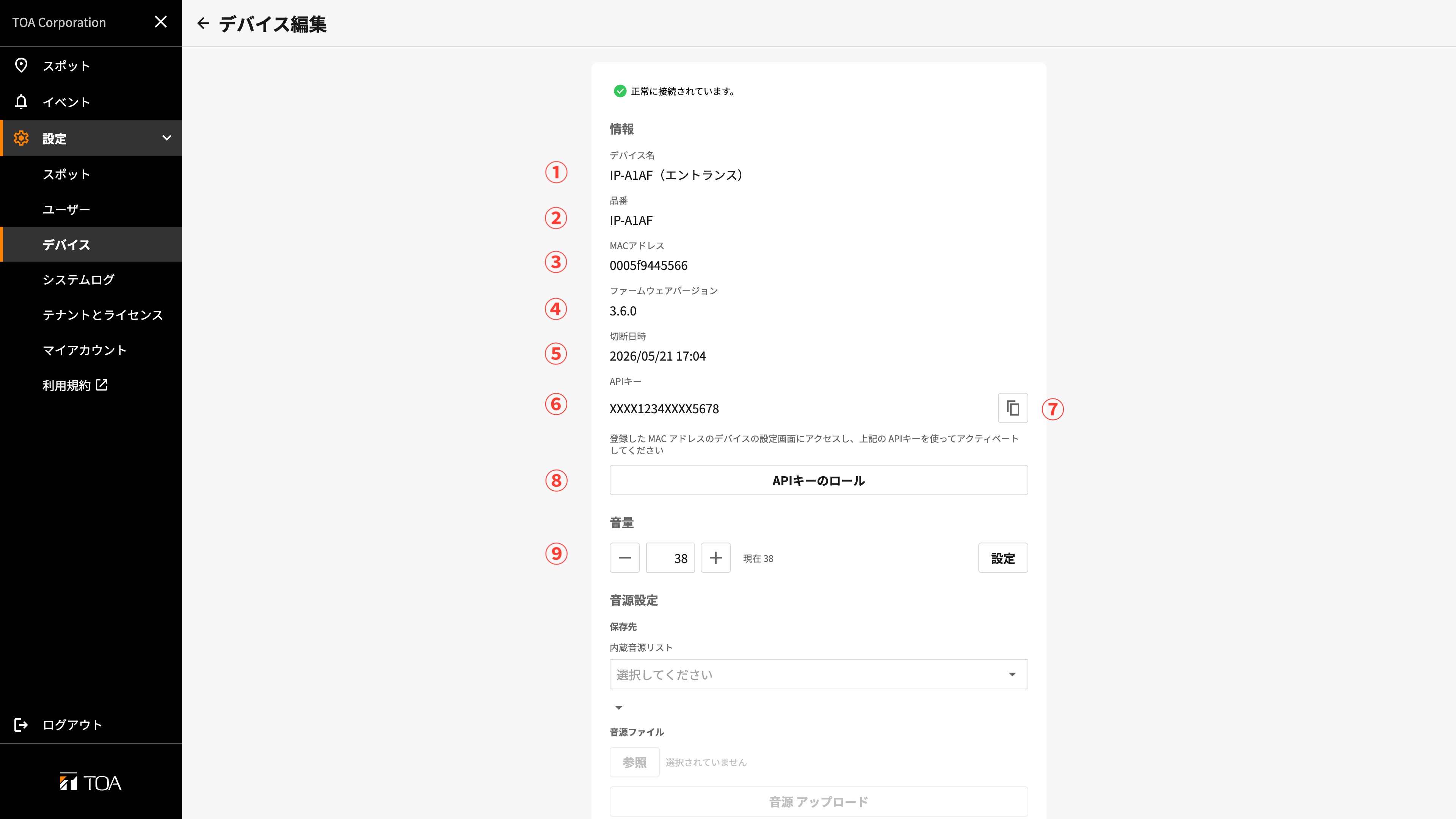Open the top-level イベント menu

(x=91, y=102)
